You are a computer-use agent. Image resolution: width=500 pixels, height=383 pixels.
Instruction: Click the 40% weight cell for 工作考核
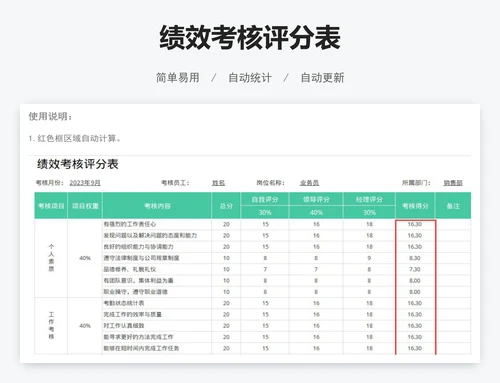coord(85,326)
